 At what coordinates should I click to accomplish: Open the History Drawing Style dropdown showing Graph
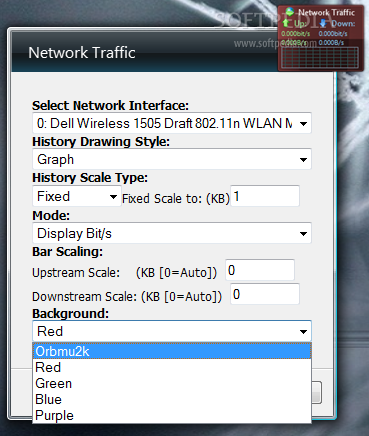172,159
